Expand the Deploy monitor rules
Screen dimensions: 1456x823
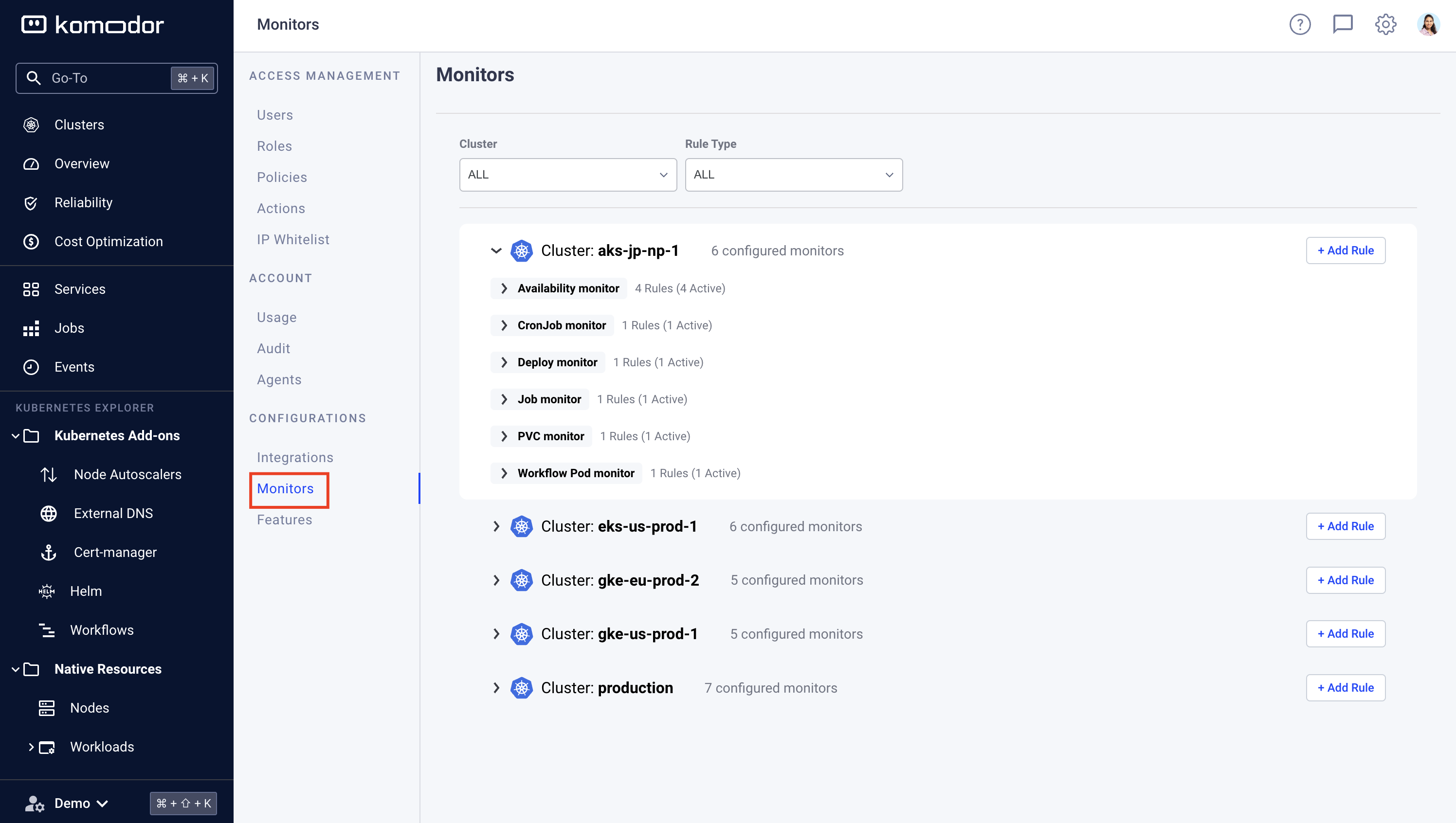pyautogui.click(x=504, y=362)
